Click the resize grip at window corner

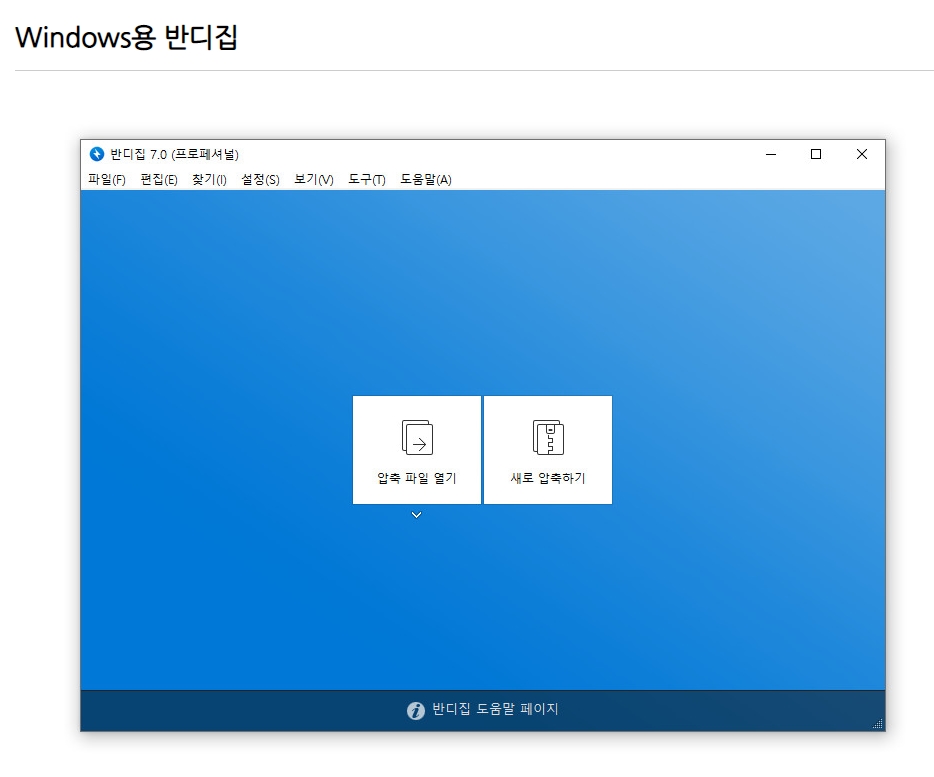878,724
